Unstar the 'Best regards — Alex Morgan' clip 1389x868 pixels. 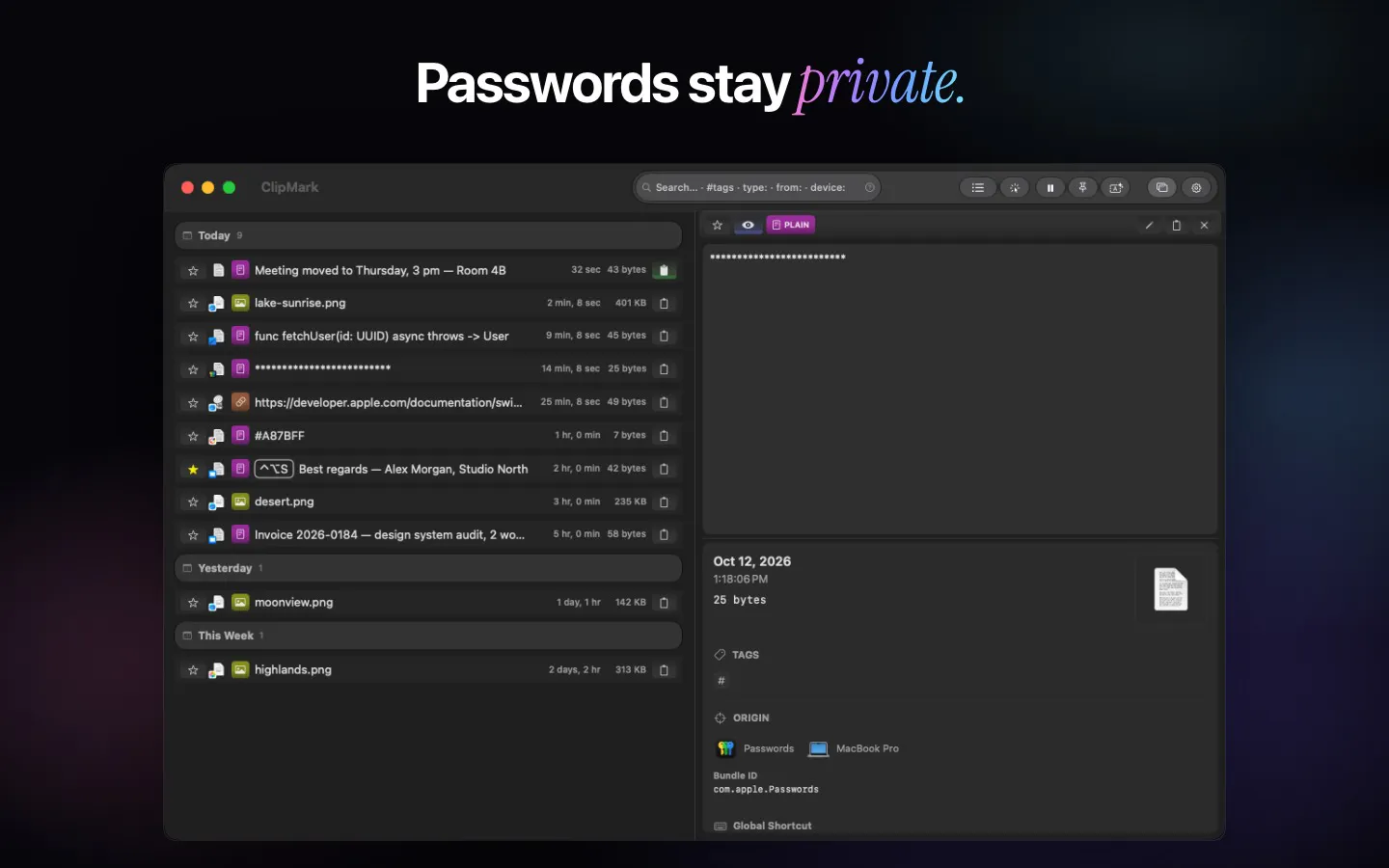(x=193, y=470)
